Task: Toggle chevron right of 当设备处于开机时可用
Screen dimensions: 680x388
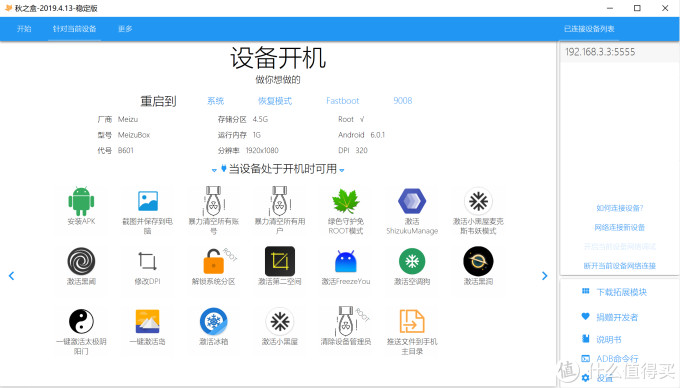Action: pos(342,170)
